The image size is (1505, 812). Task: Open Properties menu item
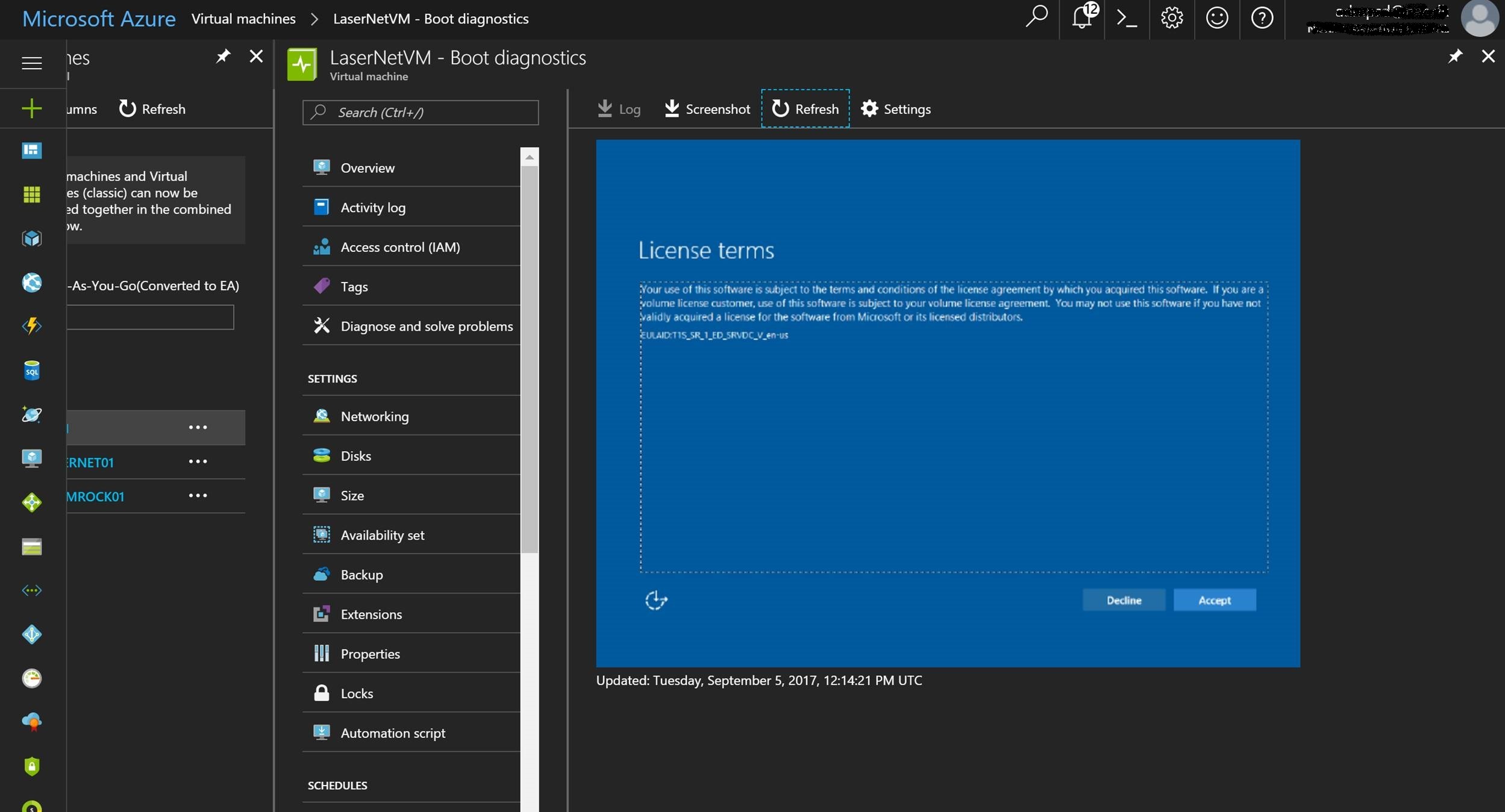[411, 654]
